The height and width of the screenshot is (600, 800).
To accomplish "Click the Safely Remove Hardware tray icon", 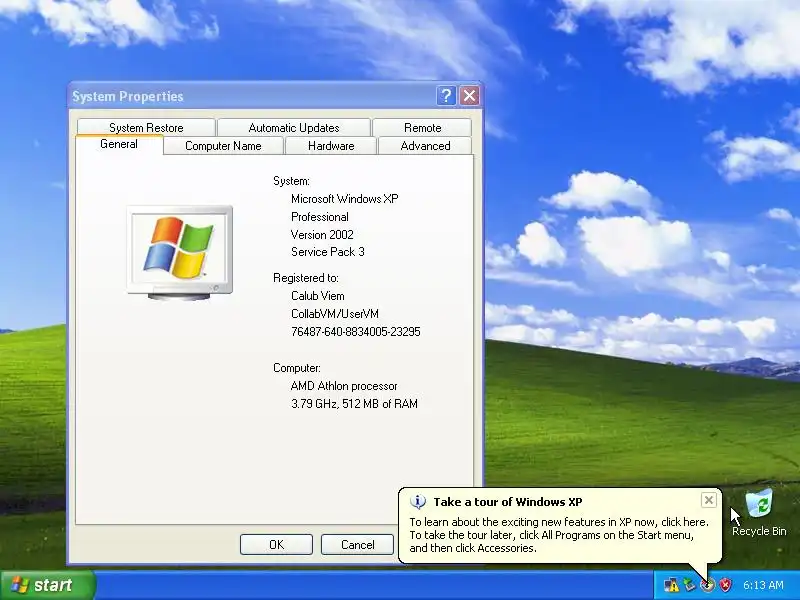I will (x=689, y=585).
